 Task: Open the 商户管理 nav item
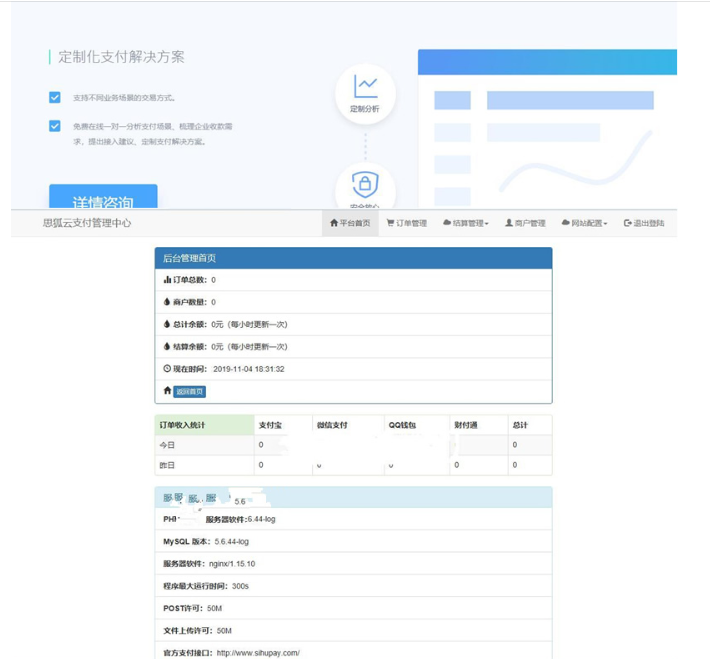(525, 224)
